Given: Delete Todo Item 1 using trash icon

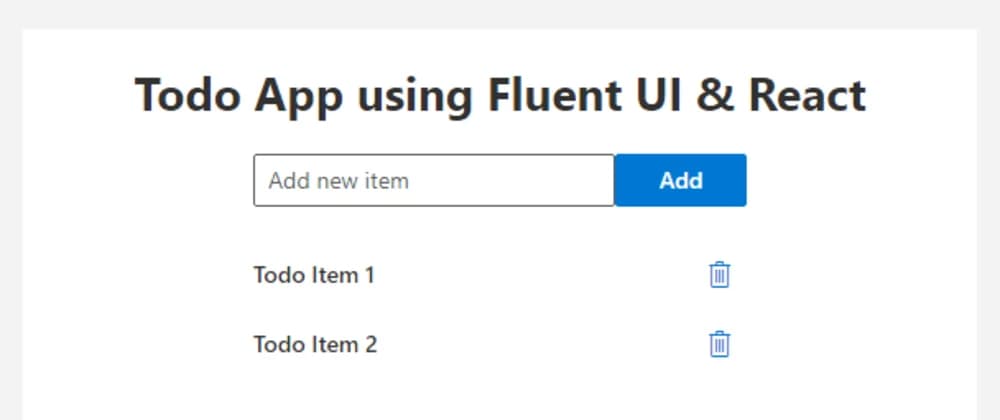Looking at the screenshot, I should coord(719,274).
